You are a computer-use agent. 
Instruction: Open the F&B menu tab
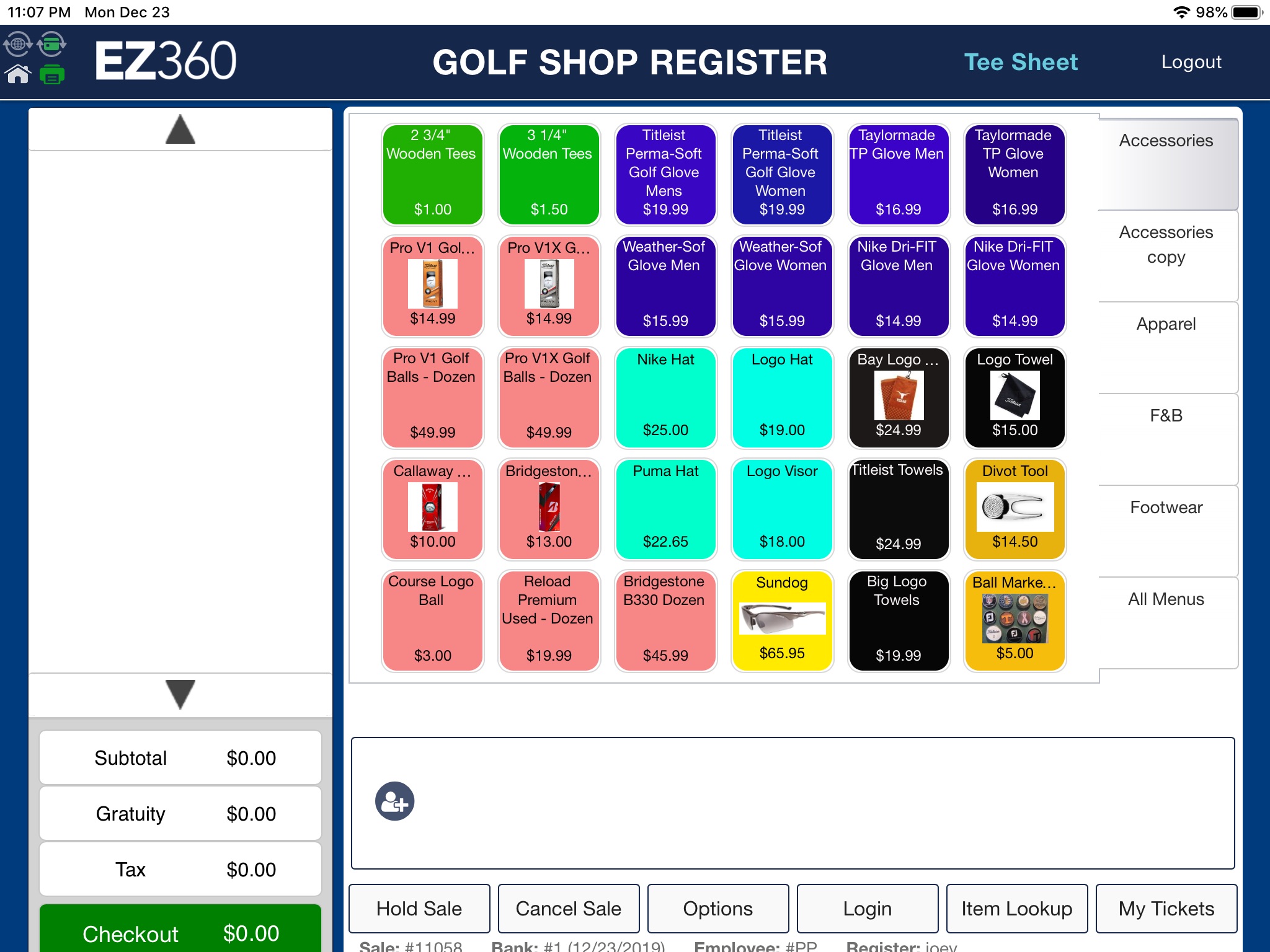(x=1167, y=439)
